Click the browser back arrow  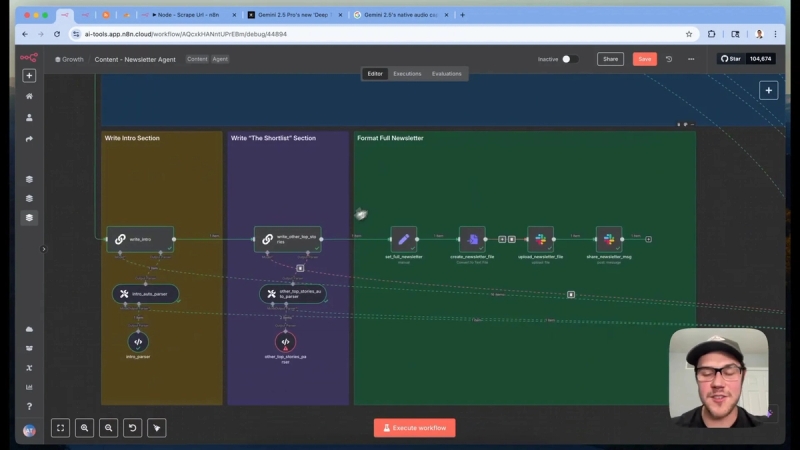[25, 34]
